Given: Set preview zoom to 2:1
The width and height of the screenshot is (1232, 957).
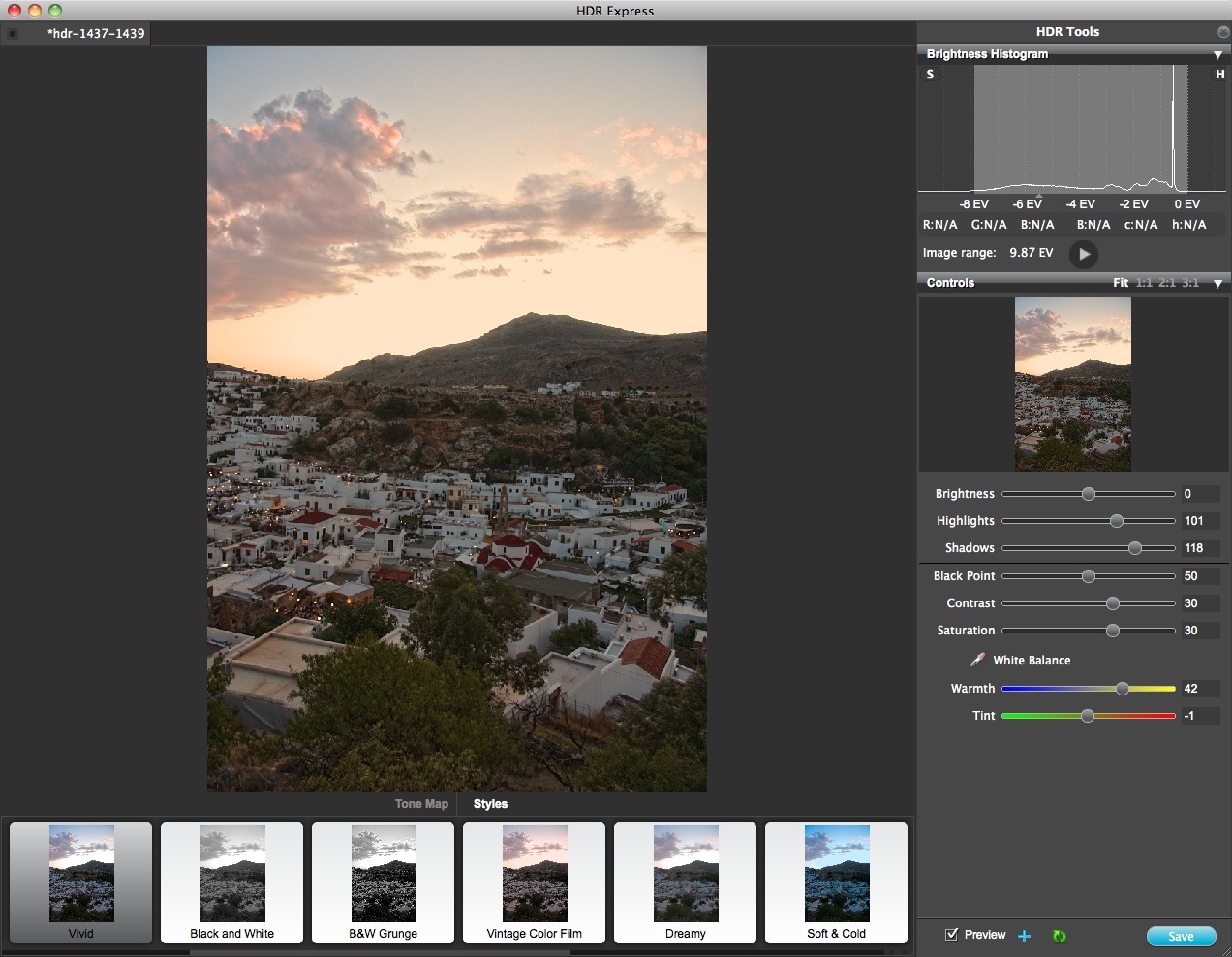Looking at the screenshot, I should [x=1168, y=282].
